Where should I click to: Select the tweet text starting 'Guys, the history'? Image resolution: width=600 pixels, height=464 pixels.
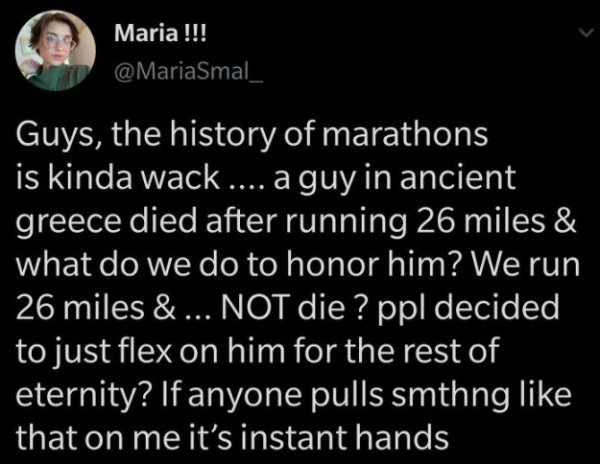click(x=298, y=286)
